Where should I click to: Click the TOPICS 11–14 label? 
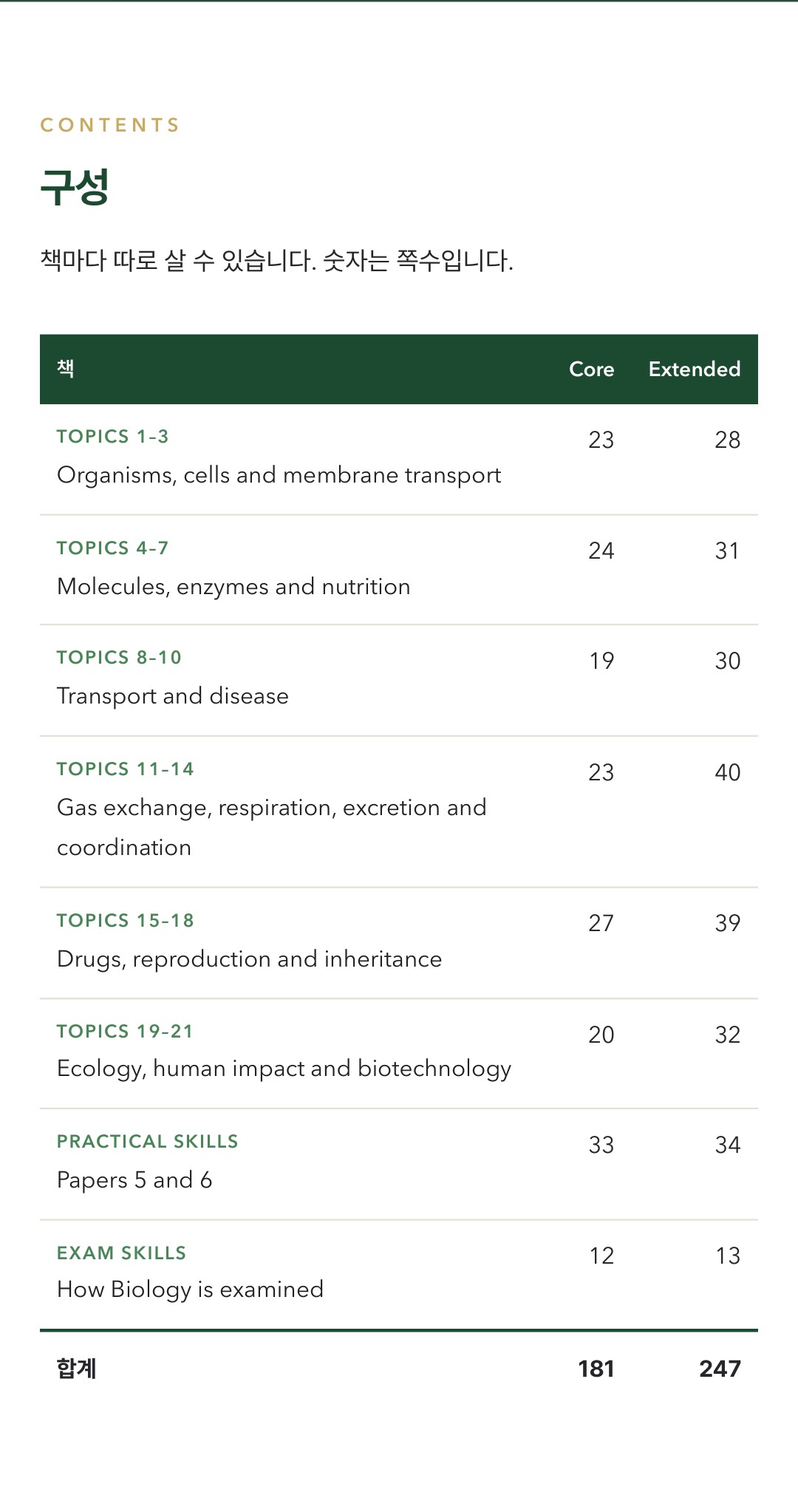126,769
